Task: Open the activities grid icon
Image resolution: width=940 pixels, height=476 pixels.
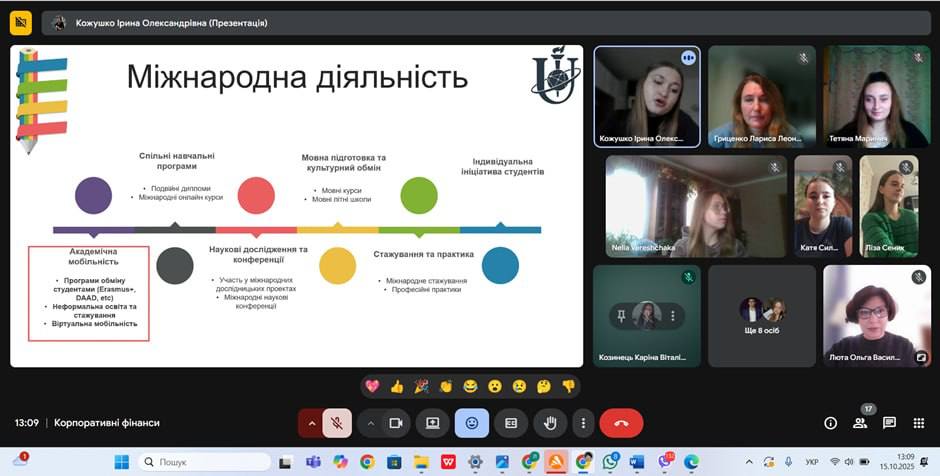Action: click(918, 423)
